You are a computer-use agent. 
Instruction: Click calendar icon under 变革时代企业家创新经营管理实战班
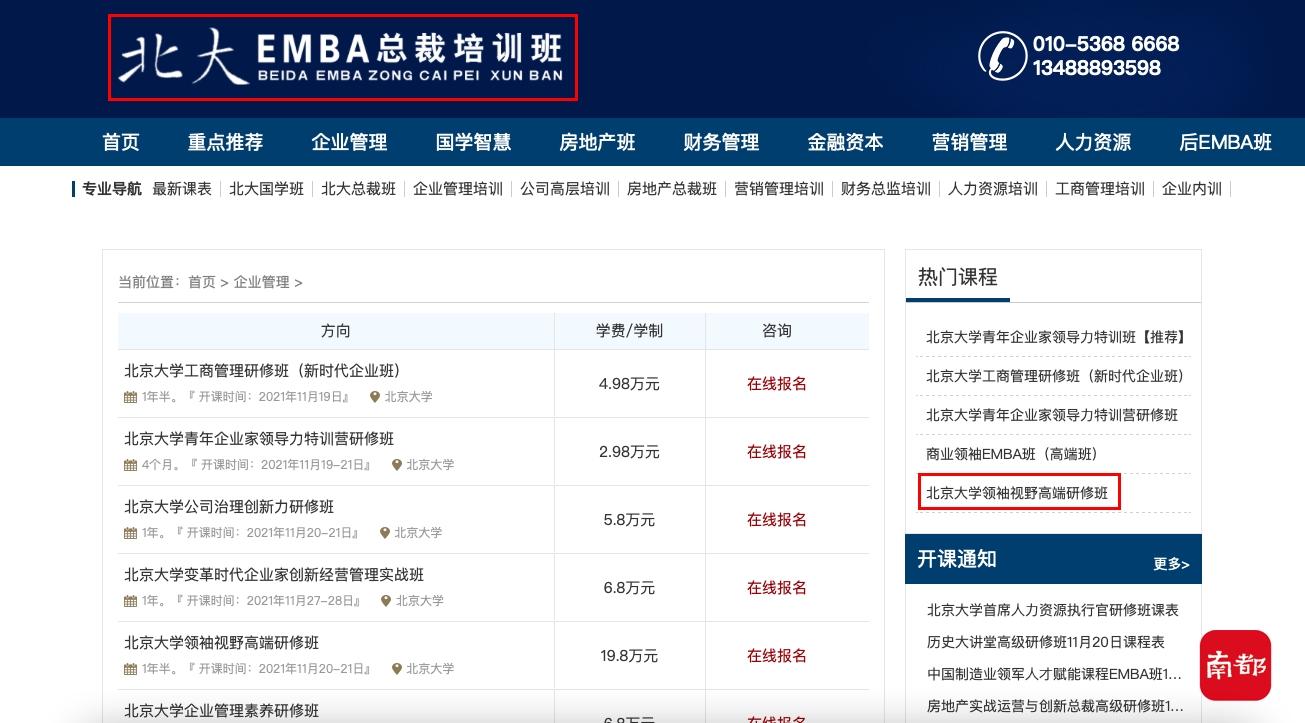click(130, 601)
